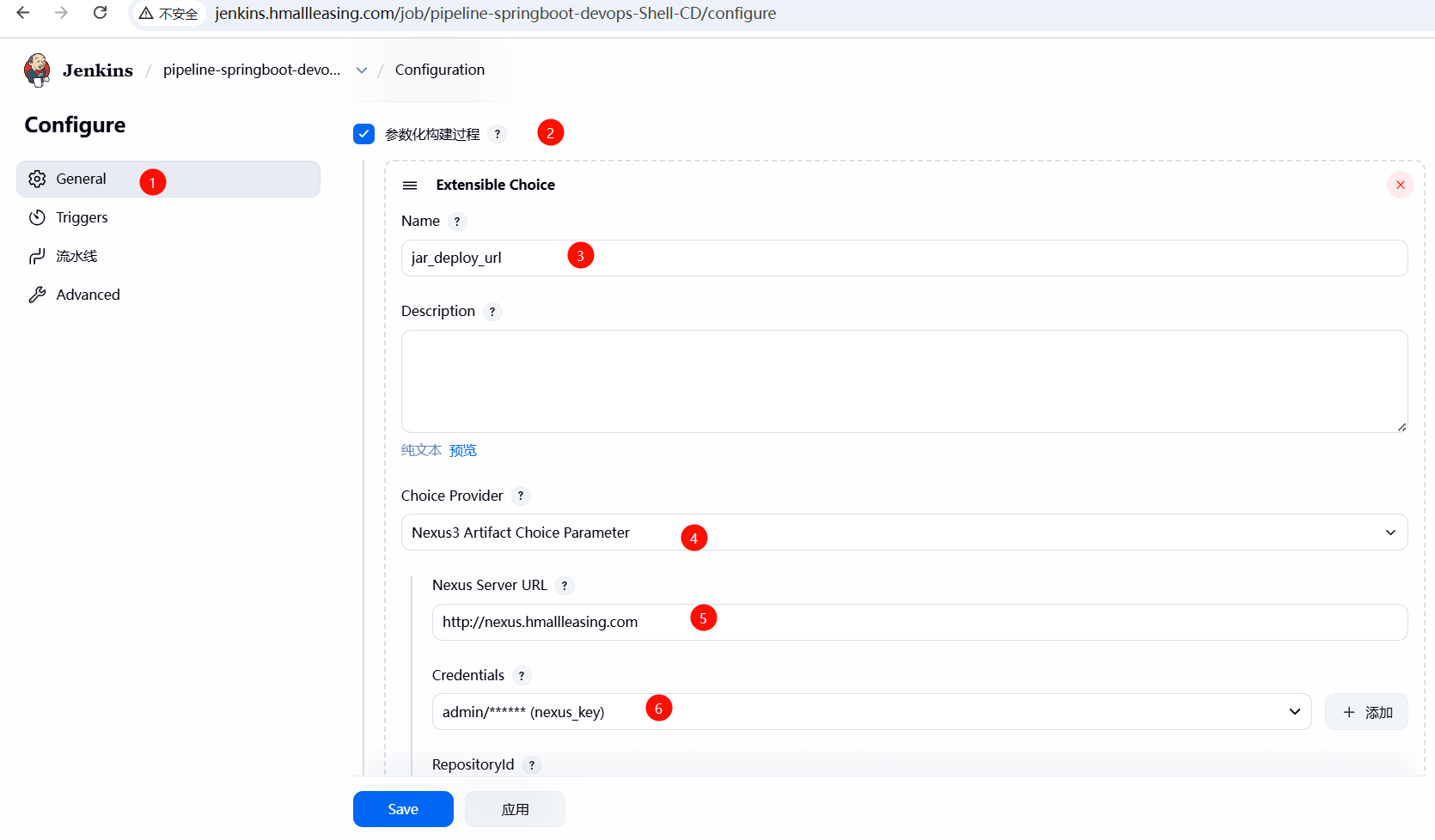Screen dimensions: 1435x840
Task: Click the browser reload icon
Action: (101, 13)
